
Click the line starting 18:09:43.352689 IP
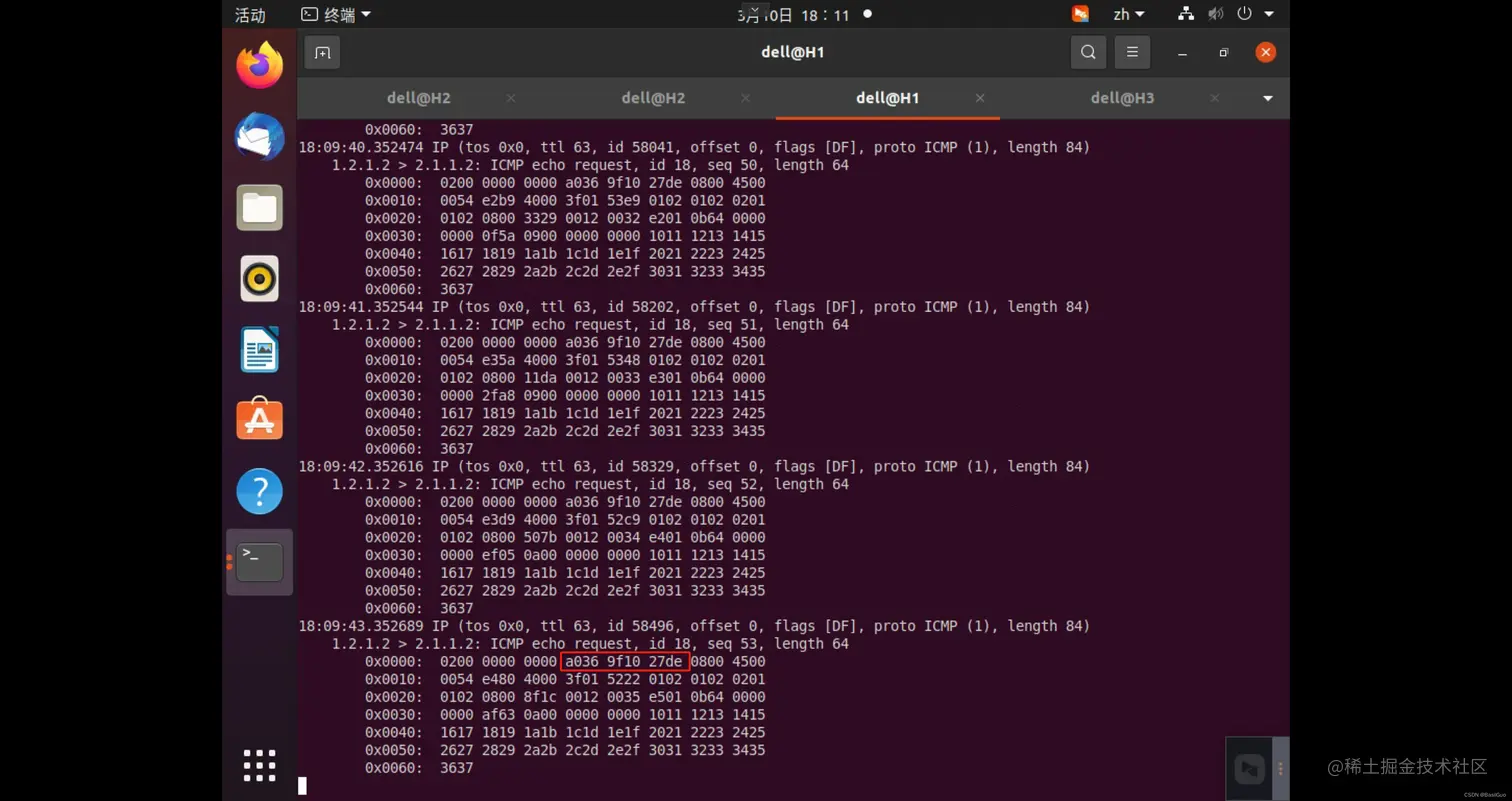tap(694, 626)
